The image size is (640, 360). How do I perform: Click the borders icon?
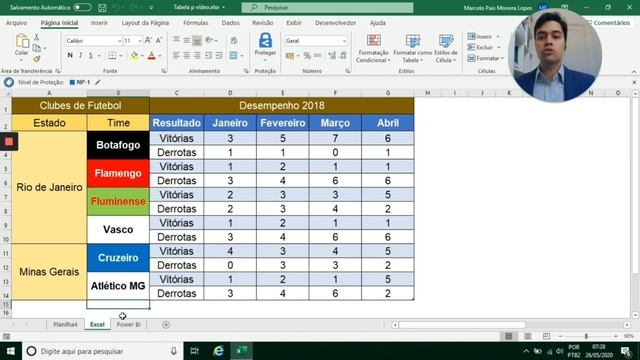pyautogui.click(x=112, y=56)
